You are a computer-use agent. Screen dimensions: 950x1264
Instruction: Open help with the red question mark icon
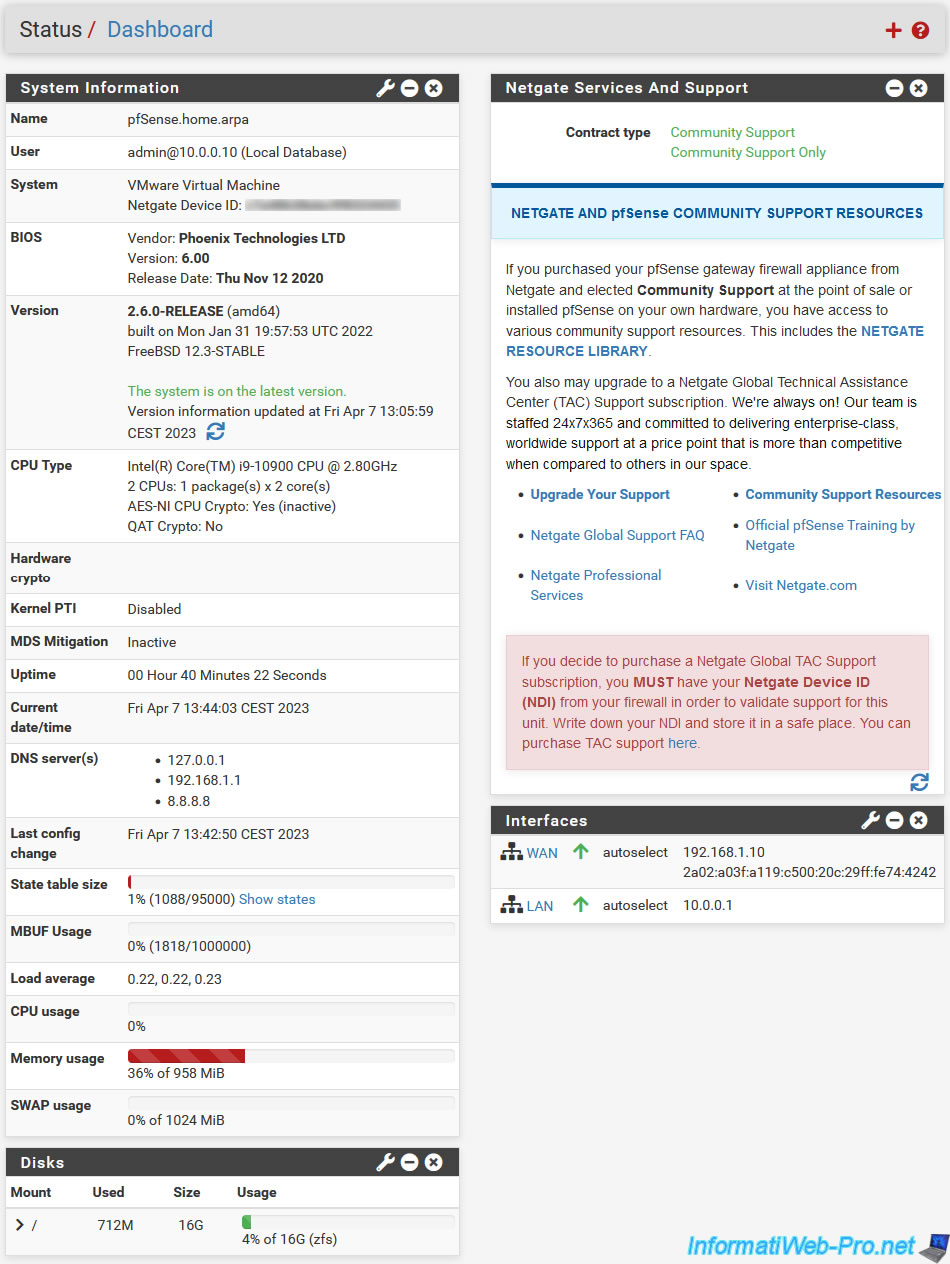(921, 30)
